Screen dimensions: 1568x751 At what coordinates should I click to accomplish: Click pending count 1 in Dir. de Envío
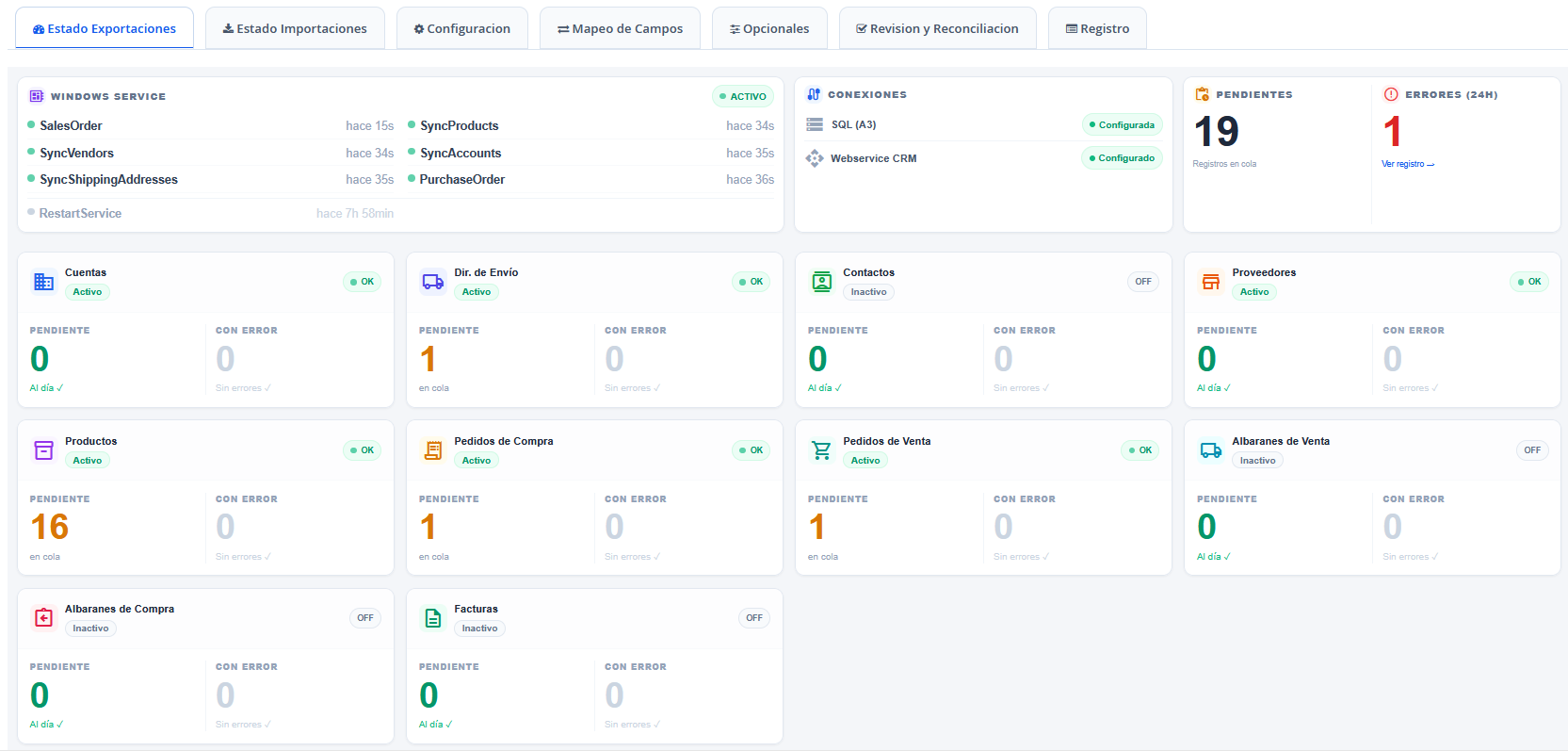(428, 359)
